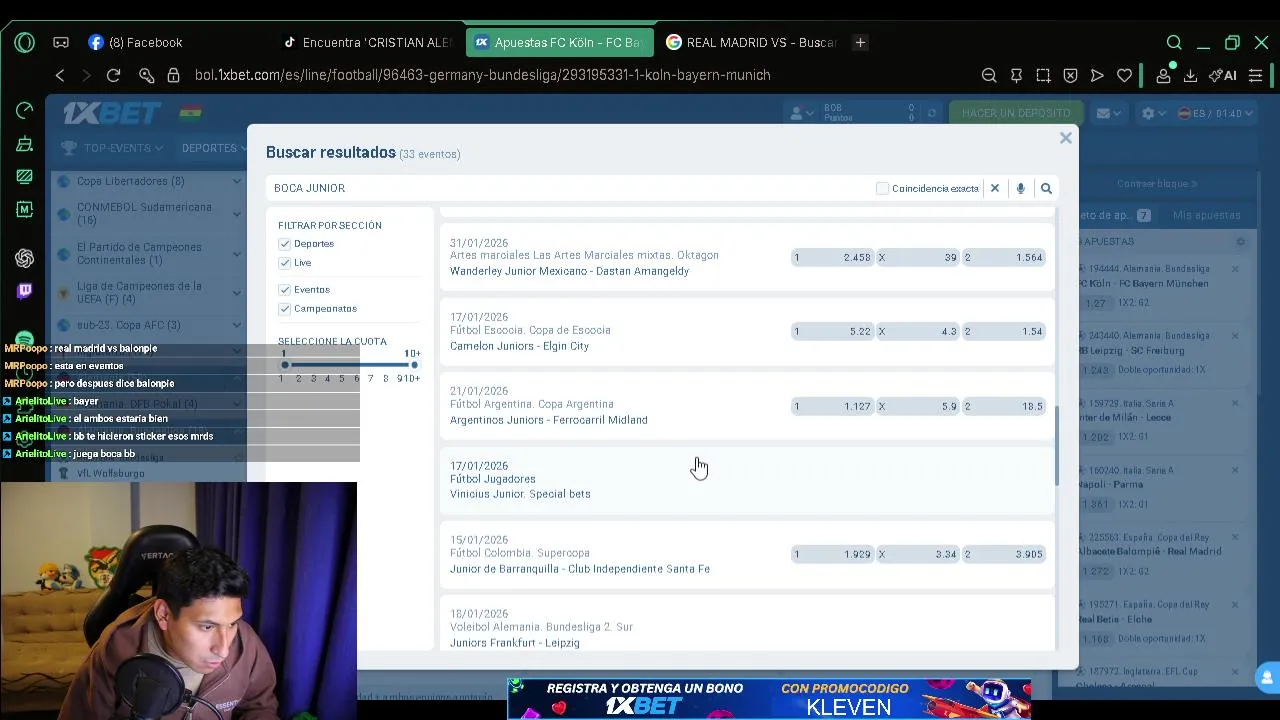Remove the Real Betis - Elche bet
Viewport: 1280px width, 720px height.
point(1235,604)
